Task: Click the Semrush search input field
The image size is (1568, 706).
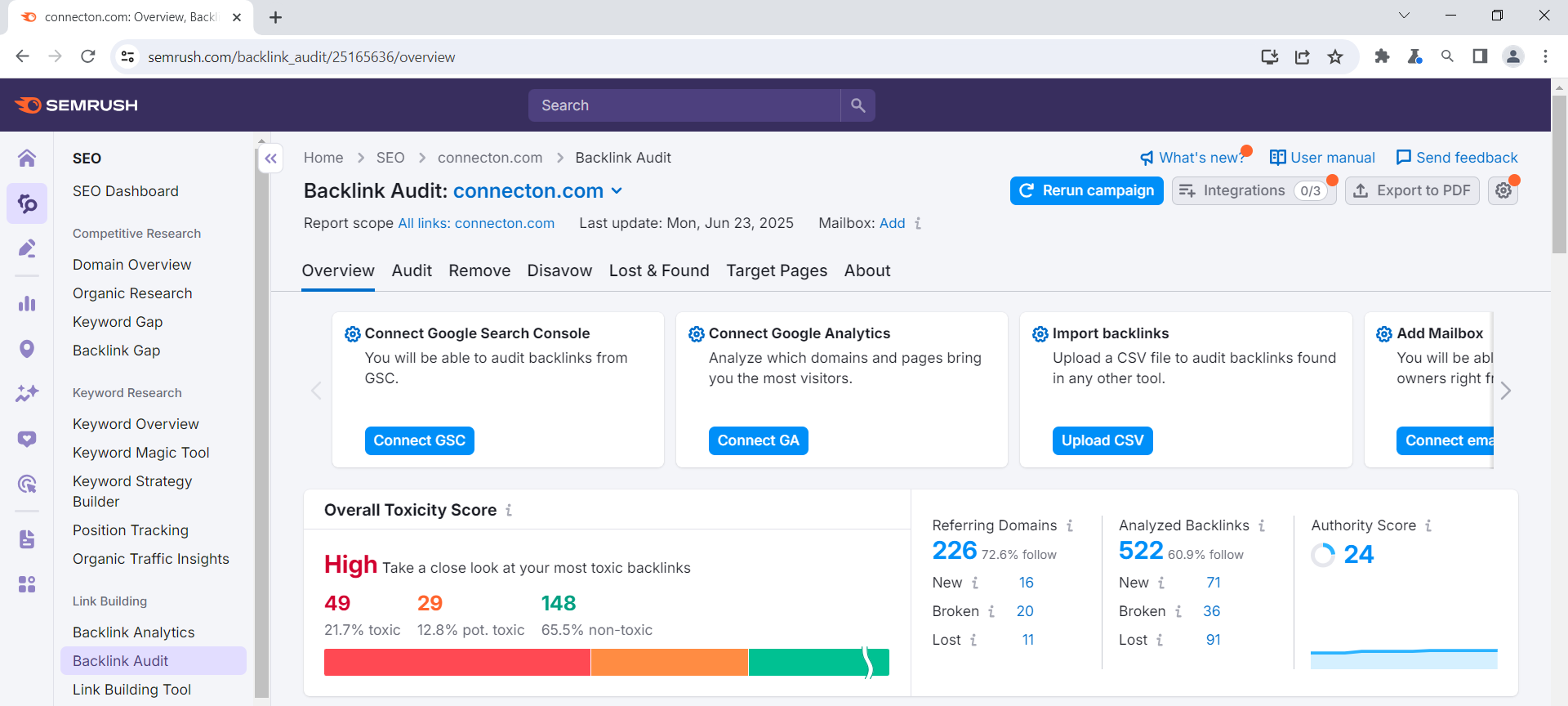Action: click(x=684, y=105)
